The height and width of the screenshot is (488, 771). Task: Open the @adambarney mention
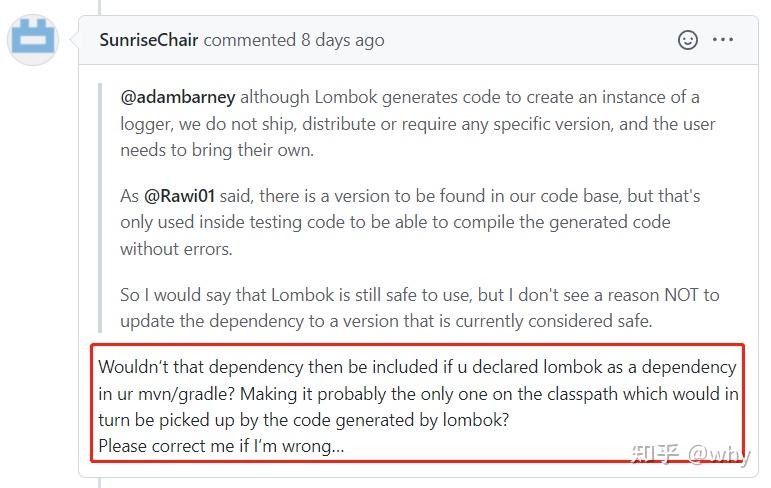tap(178, 97)
